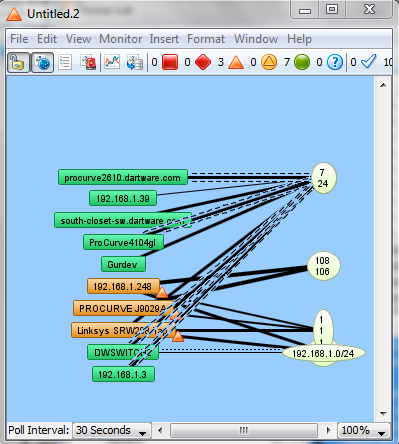This screenshot has width=399, height=444.
Task: Click the blue question mark unknown icon
Action: [x=335, y=62]
